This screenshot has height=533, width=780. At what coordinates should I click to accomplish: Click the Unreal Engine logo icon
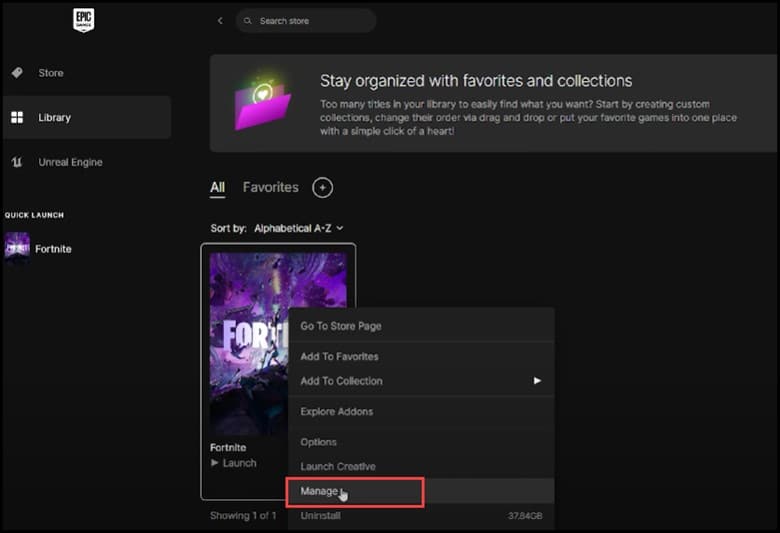(17, 162)
